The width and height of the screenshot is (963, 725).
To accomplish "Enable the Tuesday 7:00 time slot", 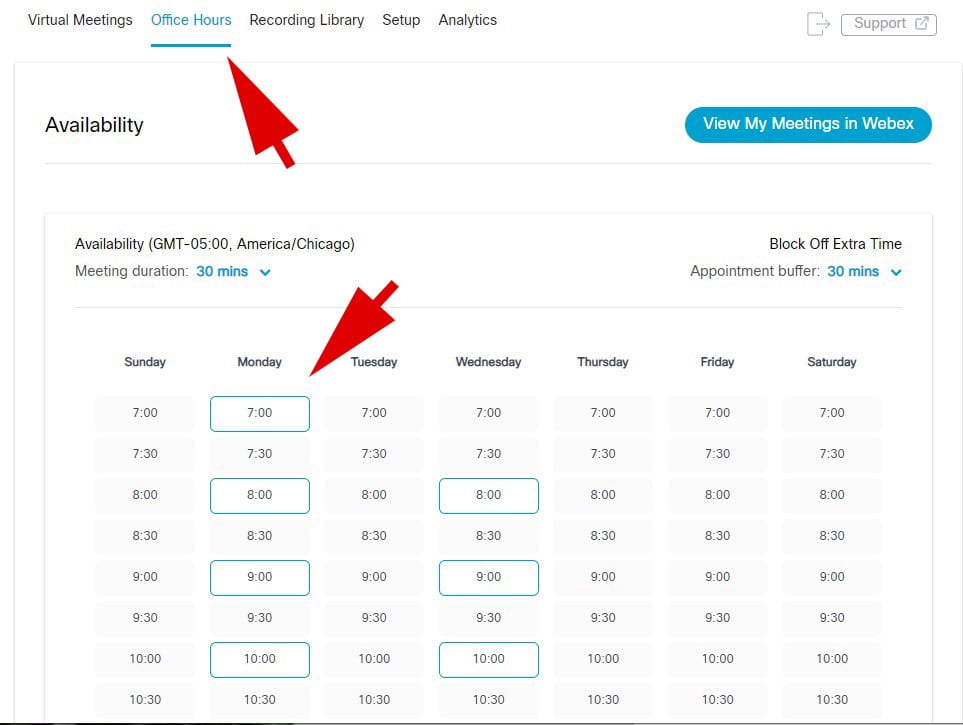I will (374, 413).
